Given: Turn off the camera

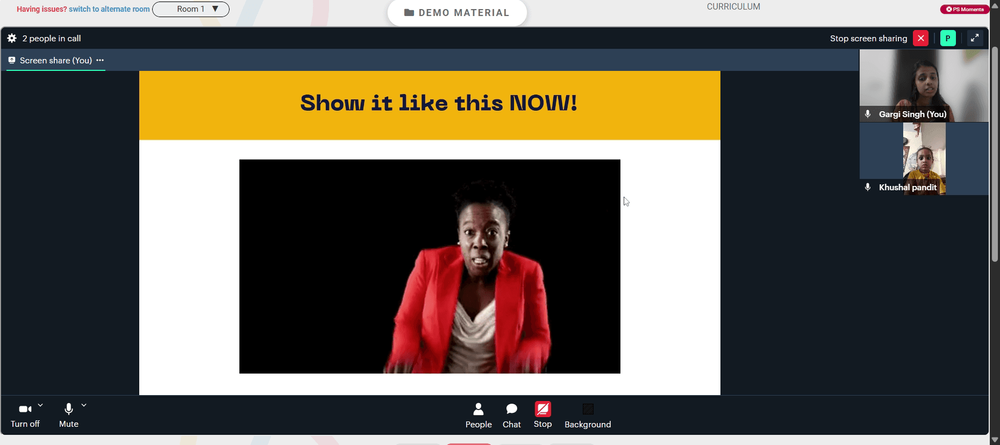Looking at the screenshot, I should pos(25,415).
